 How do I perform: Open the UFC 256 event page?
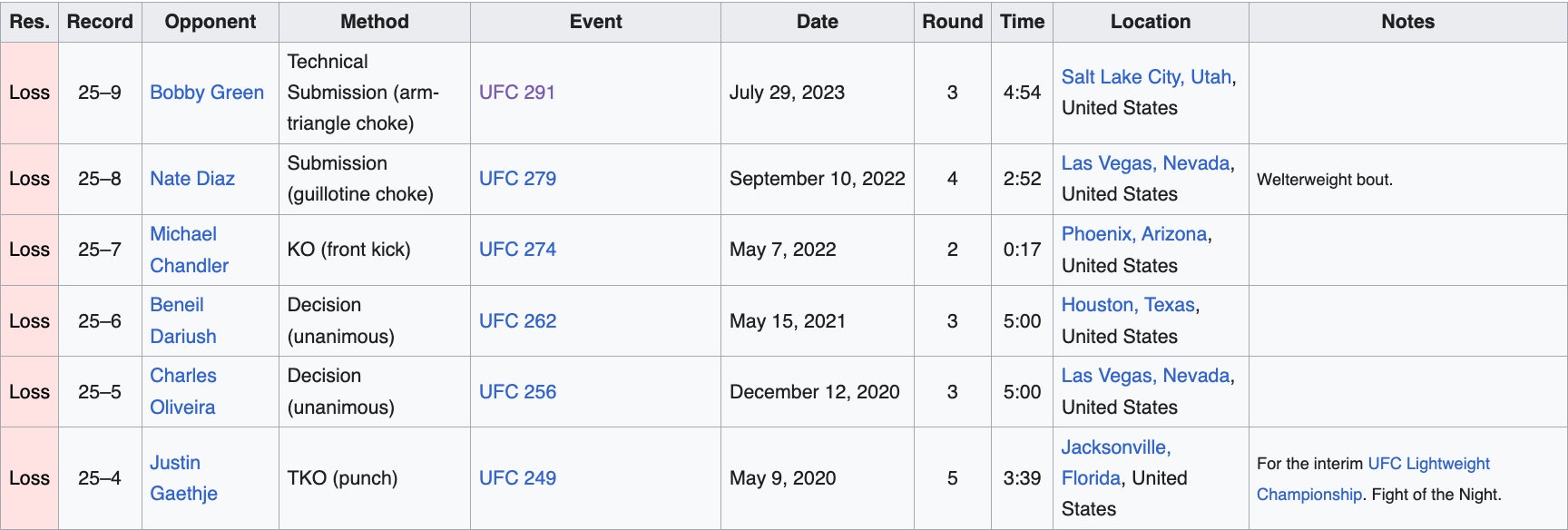tap(517, 392)
